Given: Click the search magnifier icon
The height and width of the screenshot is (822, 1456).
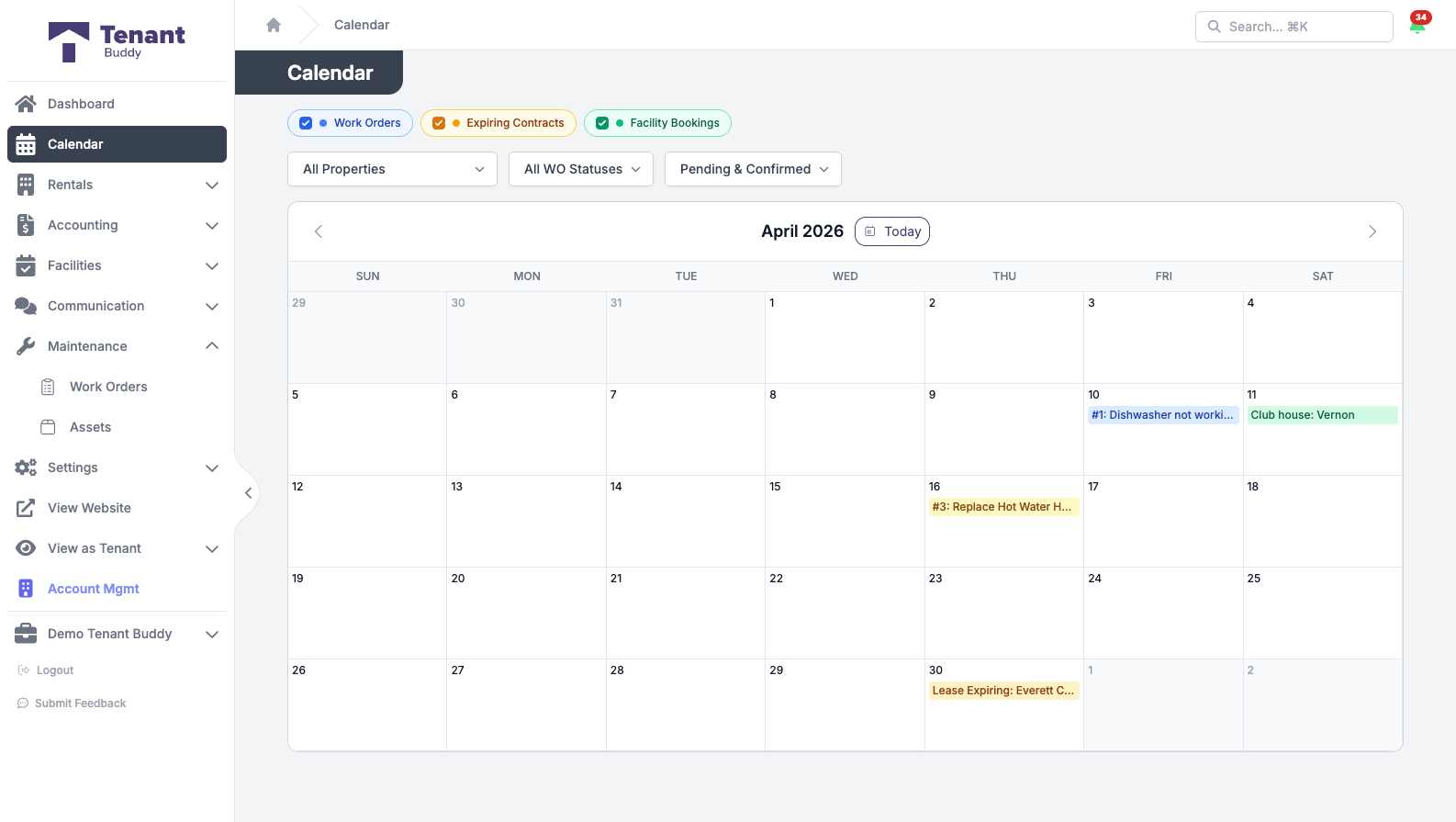Looking at the screenshot, I should [x=1214, y=27].
